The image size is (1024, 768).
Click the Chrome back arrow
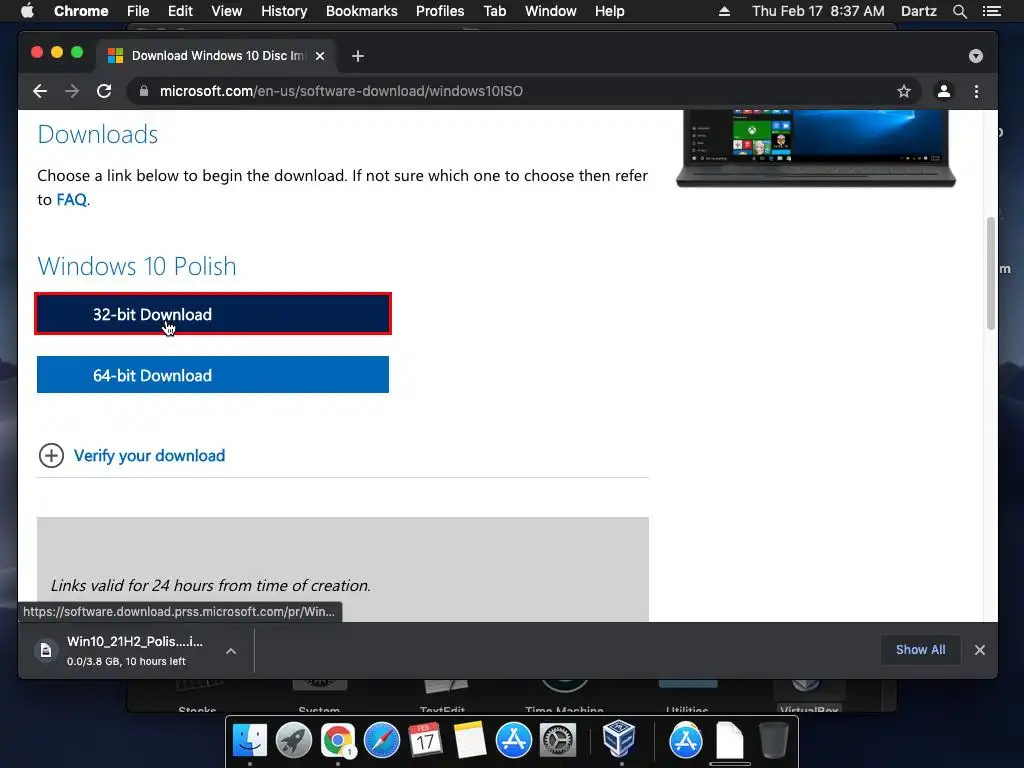coord(40,91)
